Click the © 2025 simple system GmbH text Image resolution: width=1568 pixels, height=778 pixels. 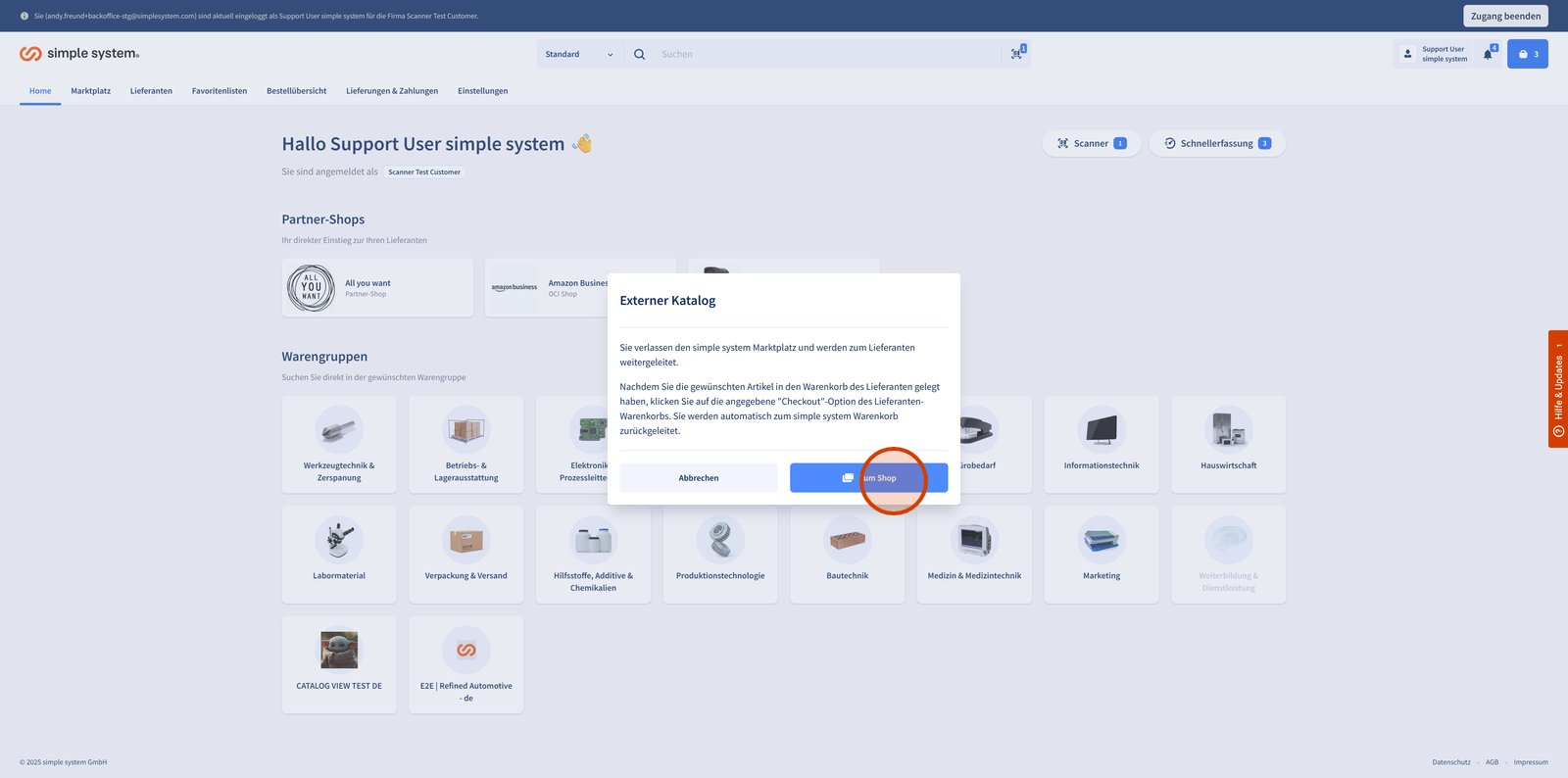pyautogui.click(x=64, y=762)
